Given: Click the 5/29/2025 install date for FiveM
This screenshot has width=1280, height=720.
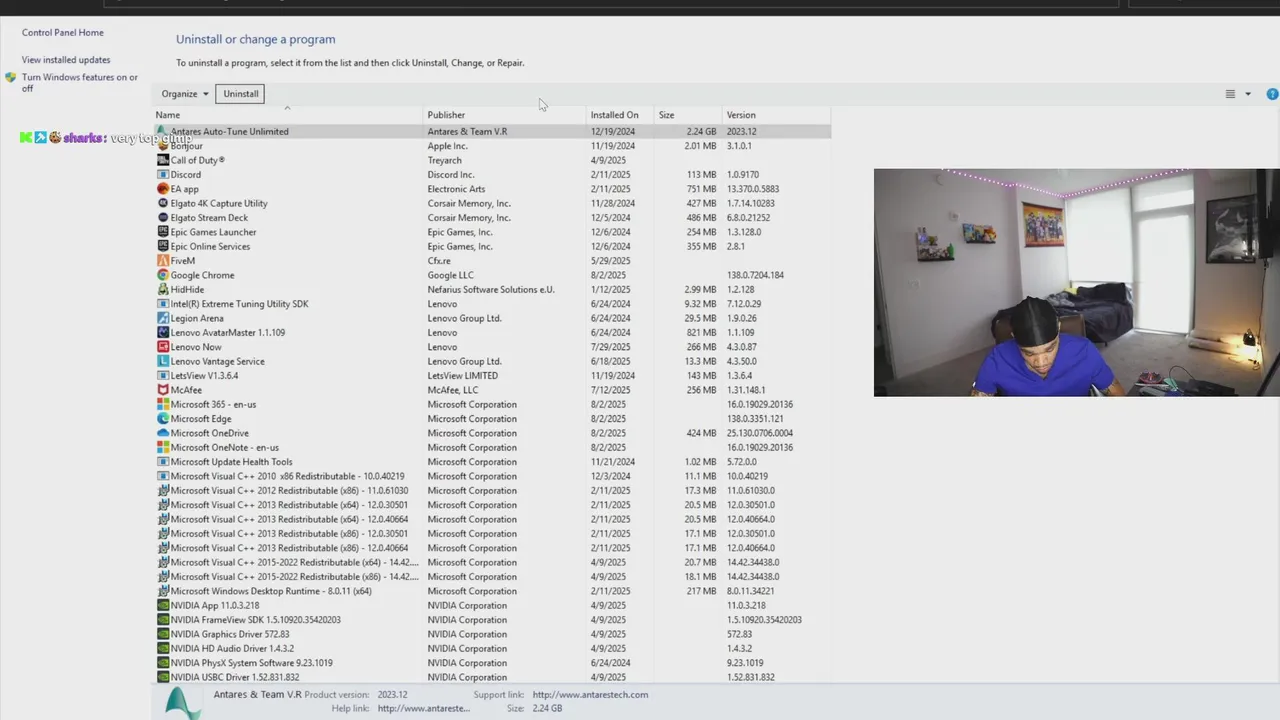Looking at the screenshot, I should tap(608, 261).
